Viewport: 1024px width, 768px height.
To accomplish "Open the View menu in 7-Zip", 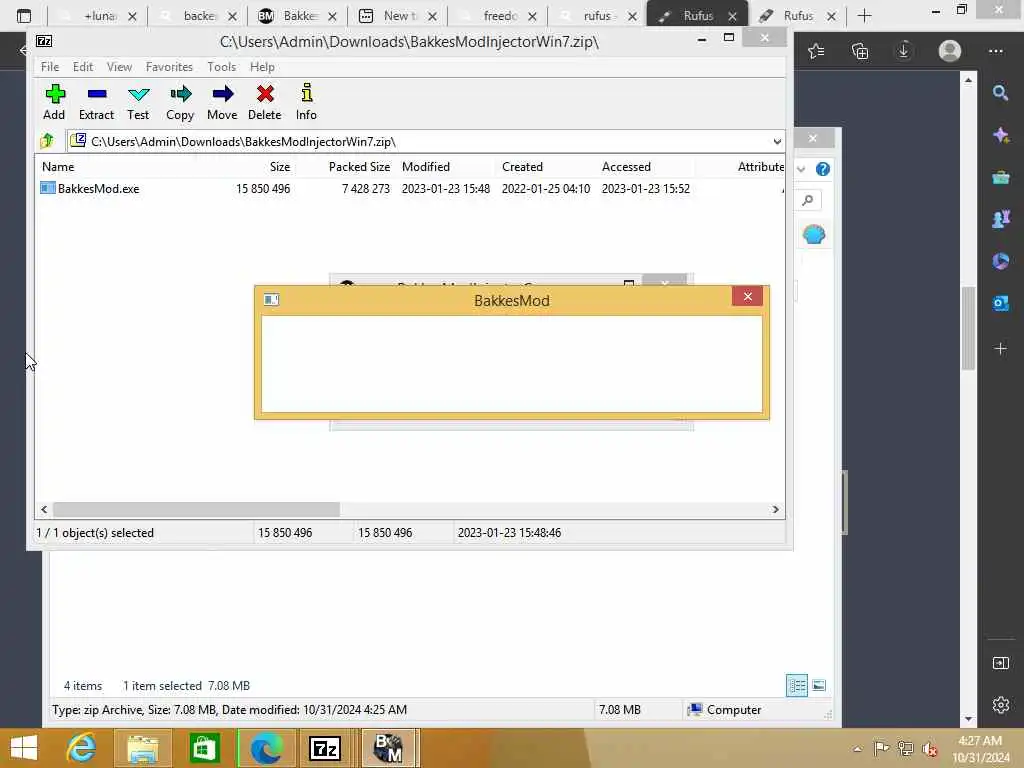I will 120,67.
